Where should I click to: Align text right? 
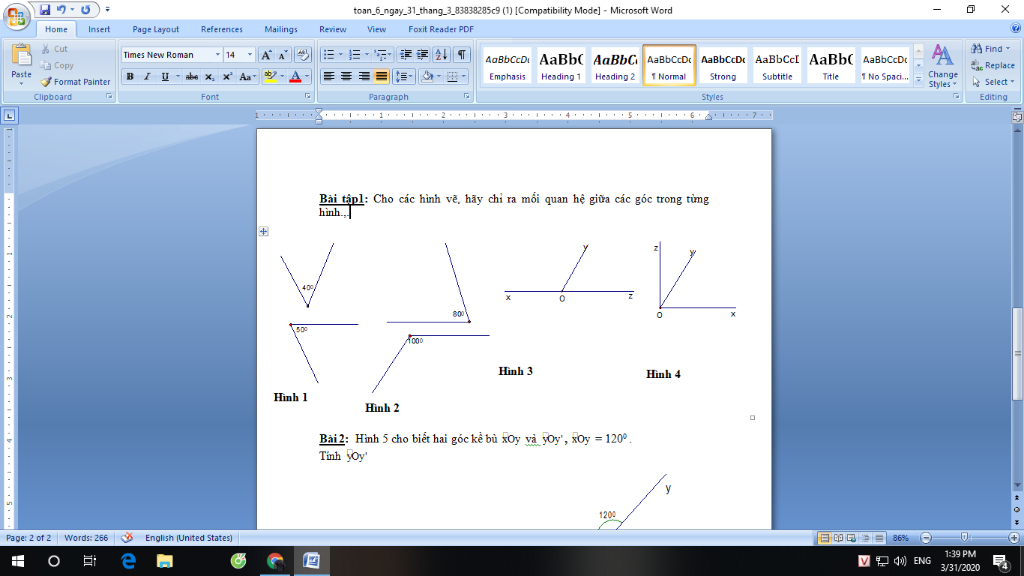[364, 76]
